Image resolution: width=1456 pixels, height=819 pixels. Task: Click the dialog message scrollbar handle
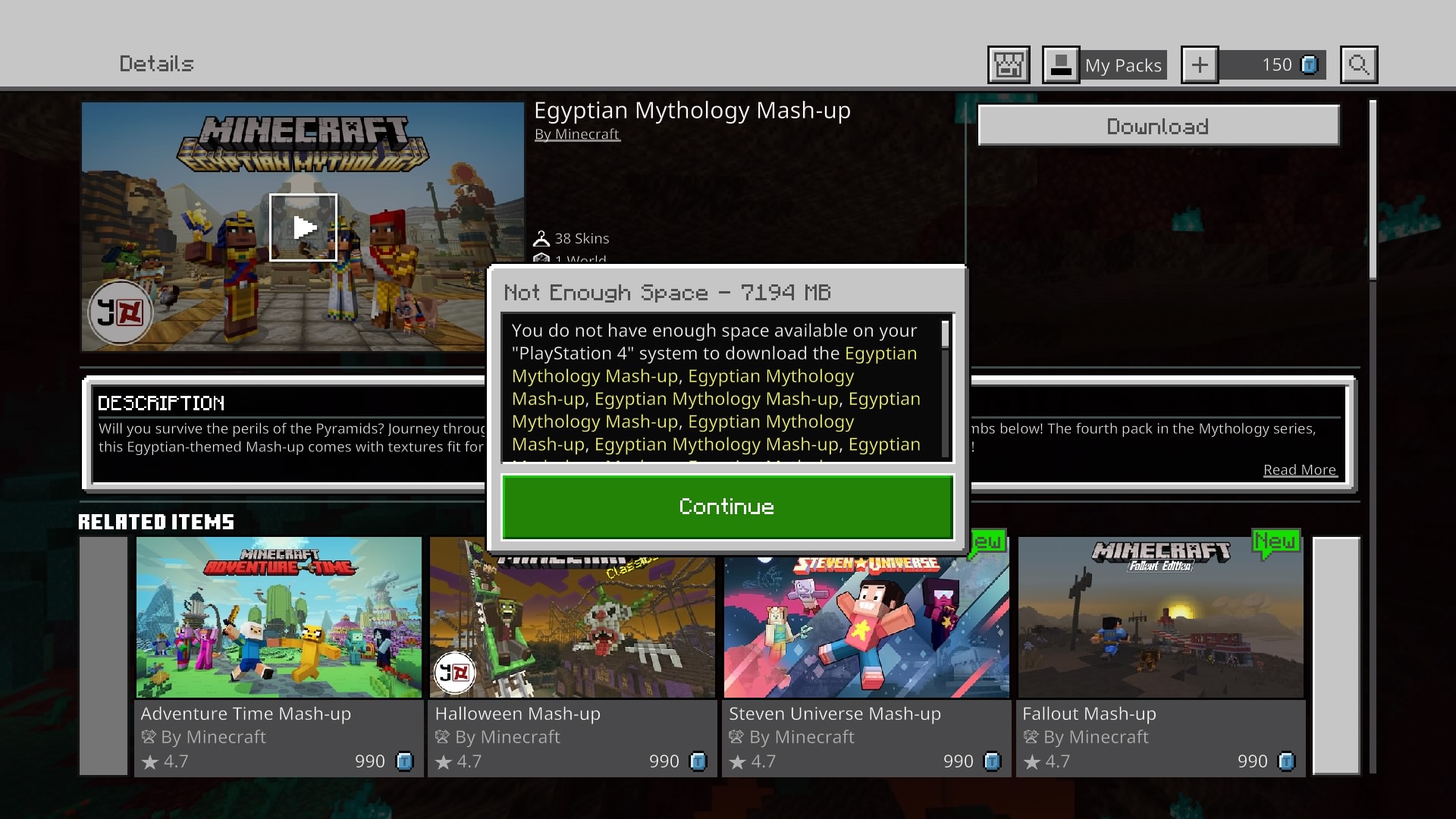tap(945, 334)
